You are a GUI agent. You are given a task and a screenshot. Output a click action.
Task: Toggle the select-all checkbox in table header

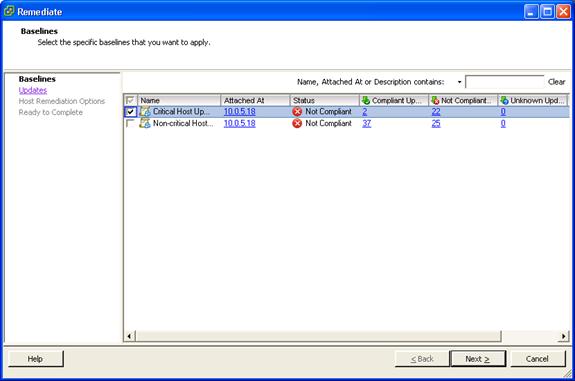130,100
